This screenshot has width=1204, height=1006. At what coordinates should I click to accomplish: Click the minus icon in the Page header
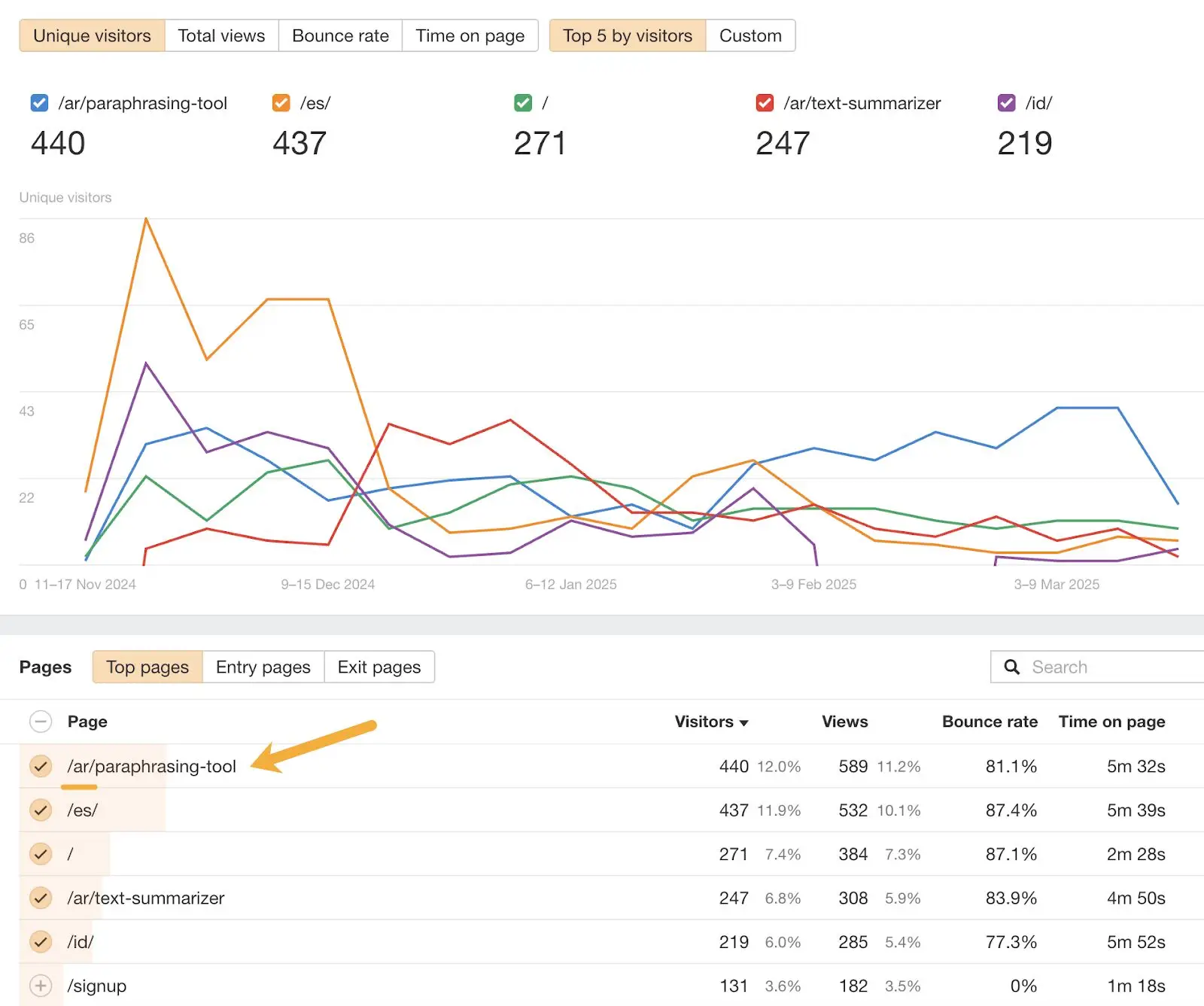pyautogui.click(x=41, y=722)
